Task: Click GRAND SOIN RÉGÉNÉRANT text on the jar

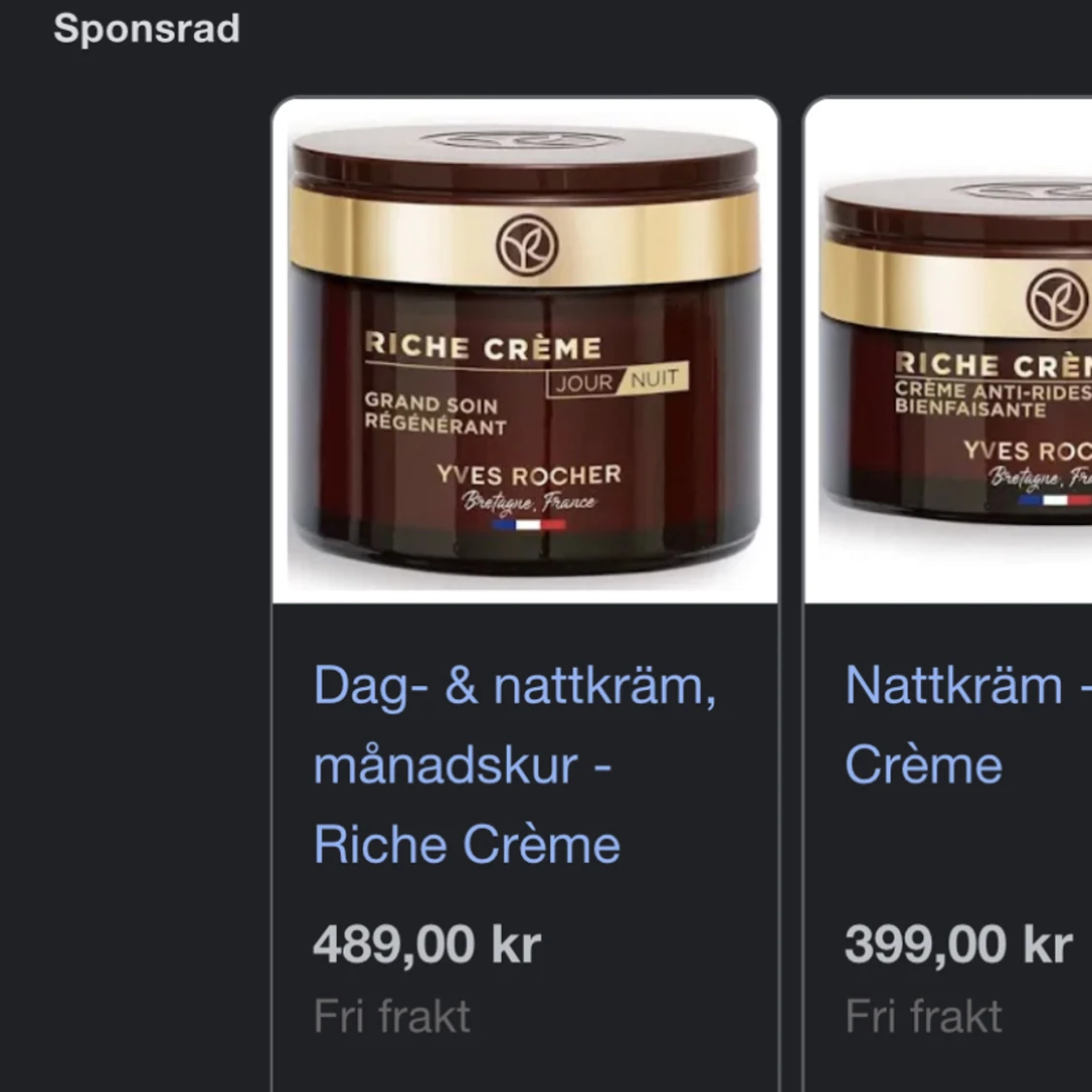Action: [x=436, y=414]
